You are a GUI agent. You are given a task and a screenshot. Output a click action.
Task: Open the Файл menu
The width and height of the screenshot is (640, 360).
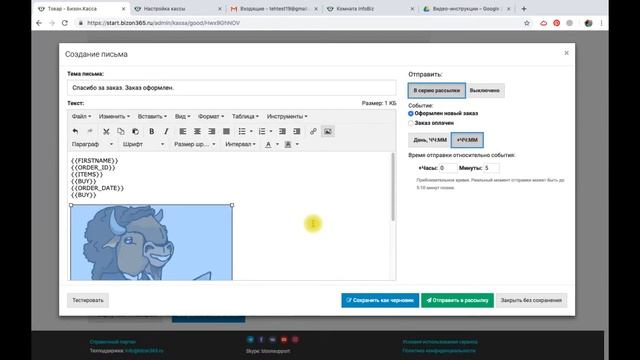[x=81, y=116]
